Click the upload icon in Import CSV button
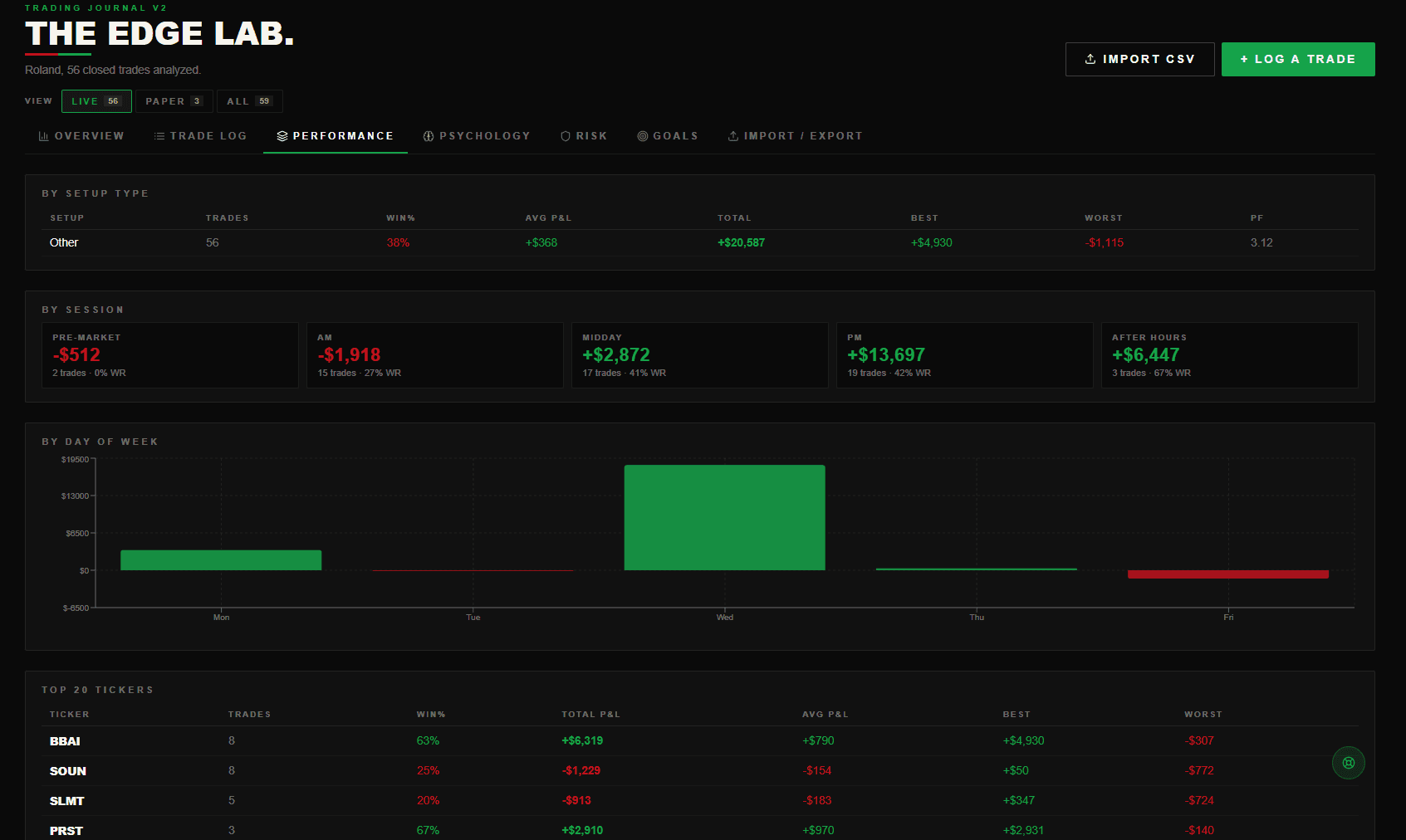 coord(1090,59)
